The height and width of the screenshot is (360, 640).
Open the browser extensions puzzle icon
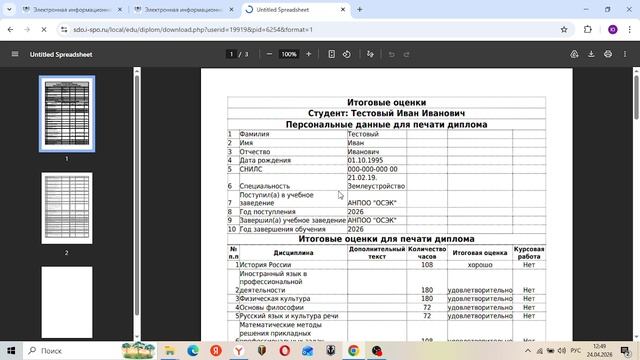tap(588, 29)
